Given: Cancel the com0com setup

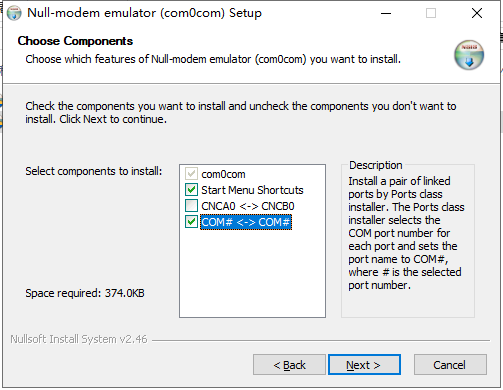Looking at the screenshot, I should tap(450, 365).
